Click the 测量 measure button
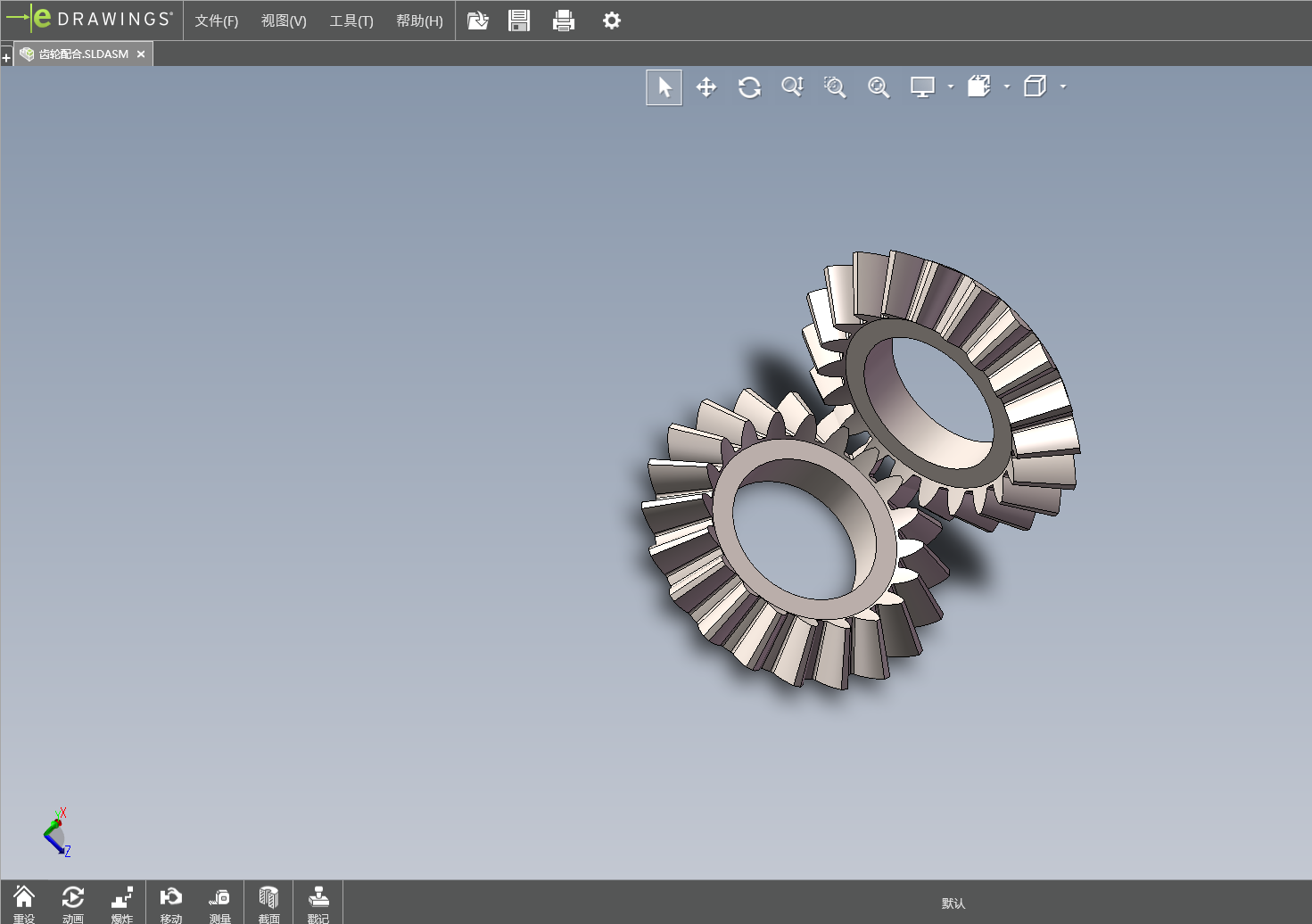1312x924 pixels. pyautogui.click(x=220, y=903)
